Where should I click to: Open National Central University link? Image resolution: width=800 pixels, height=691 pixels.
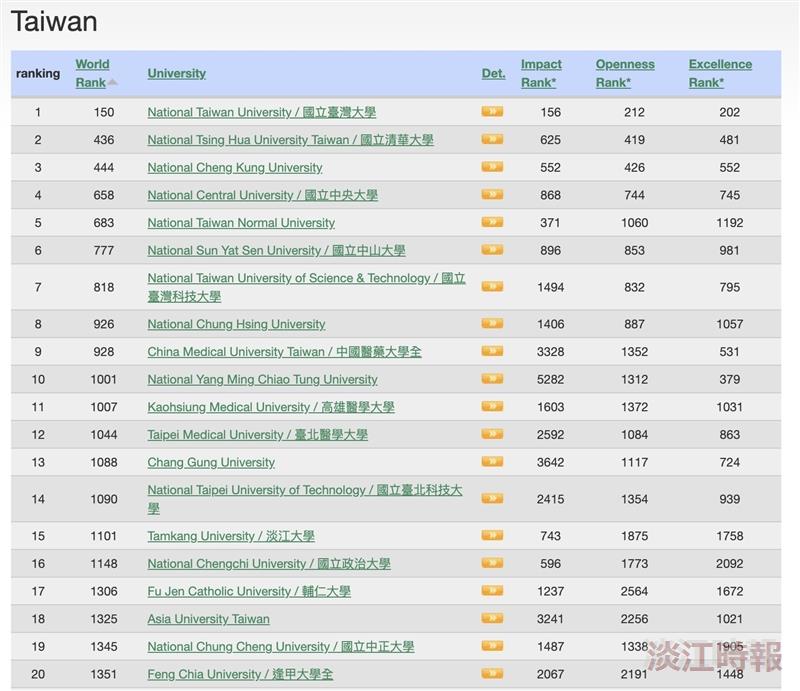pos(262,195)
